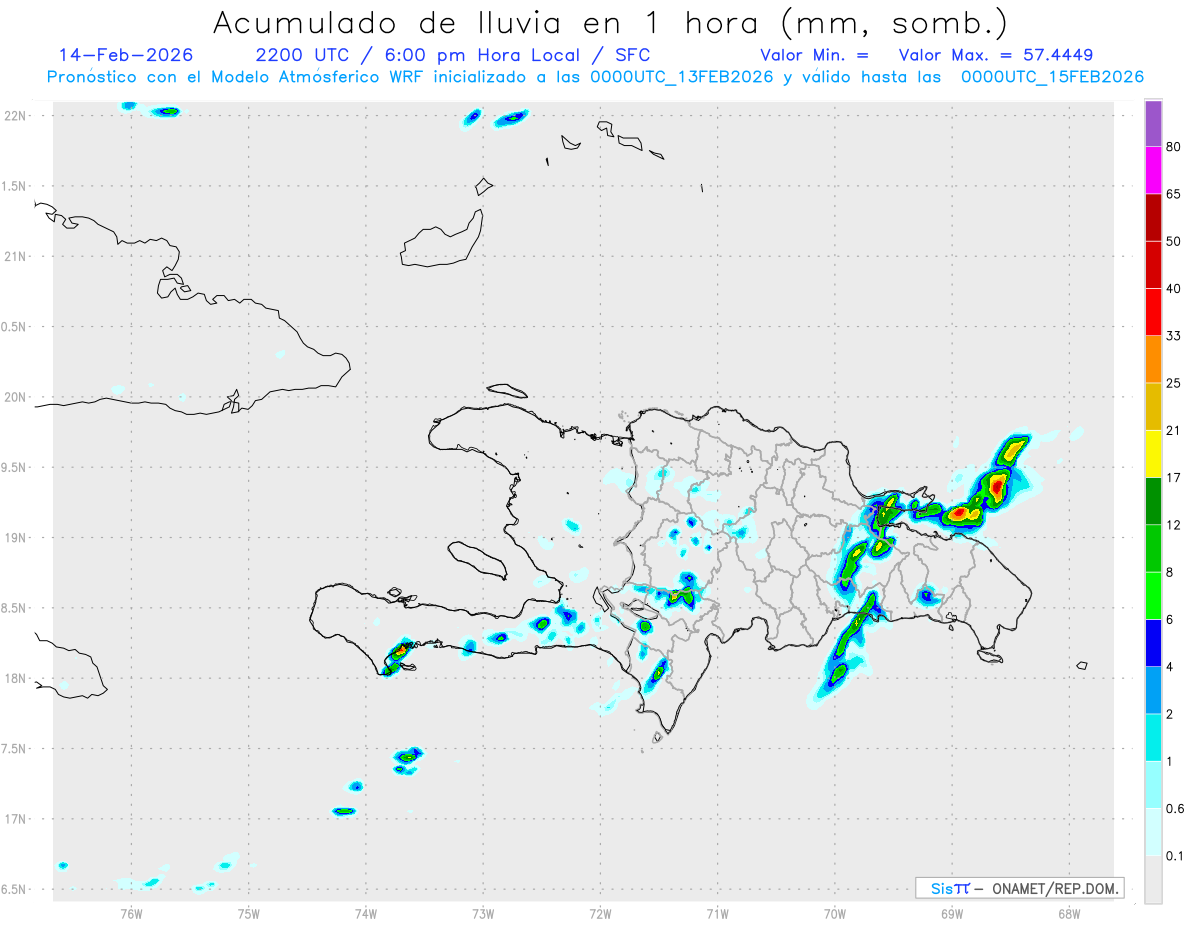Pick the dark green legend color between 12 and 17
This screenshot has width=1200, height=927.
1153,501
